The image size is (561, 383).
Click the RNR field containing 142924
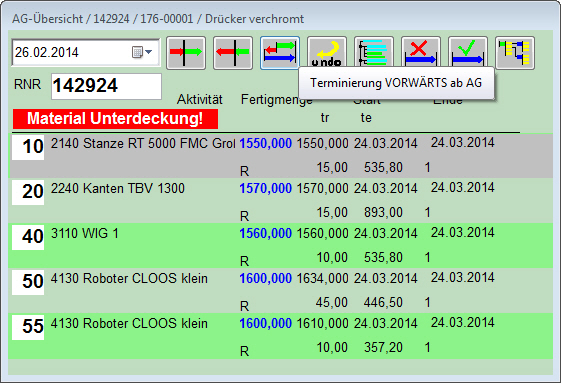click(106, 86)
